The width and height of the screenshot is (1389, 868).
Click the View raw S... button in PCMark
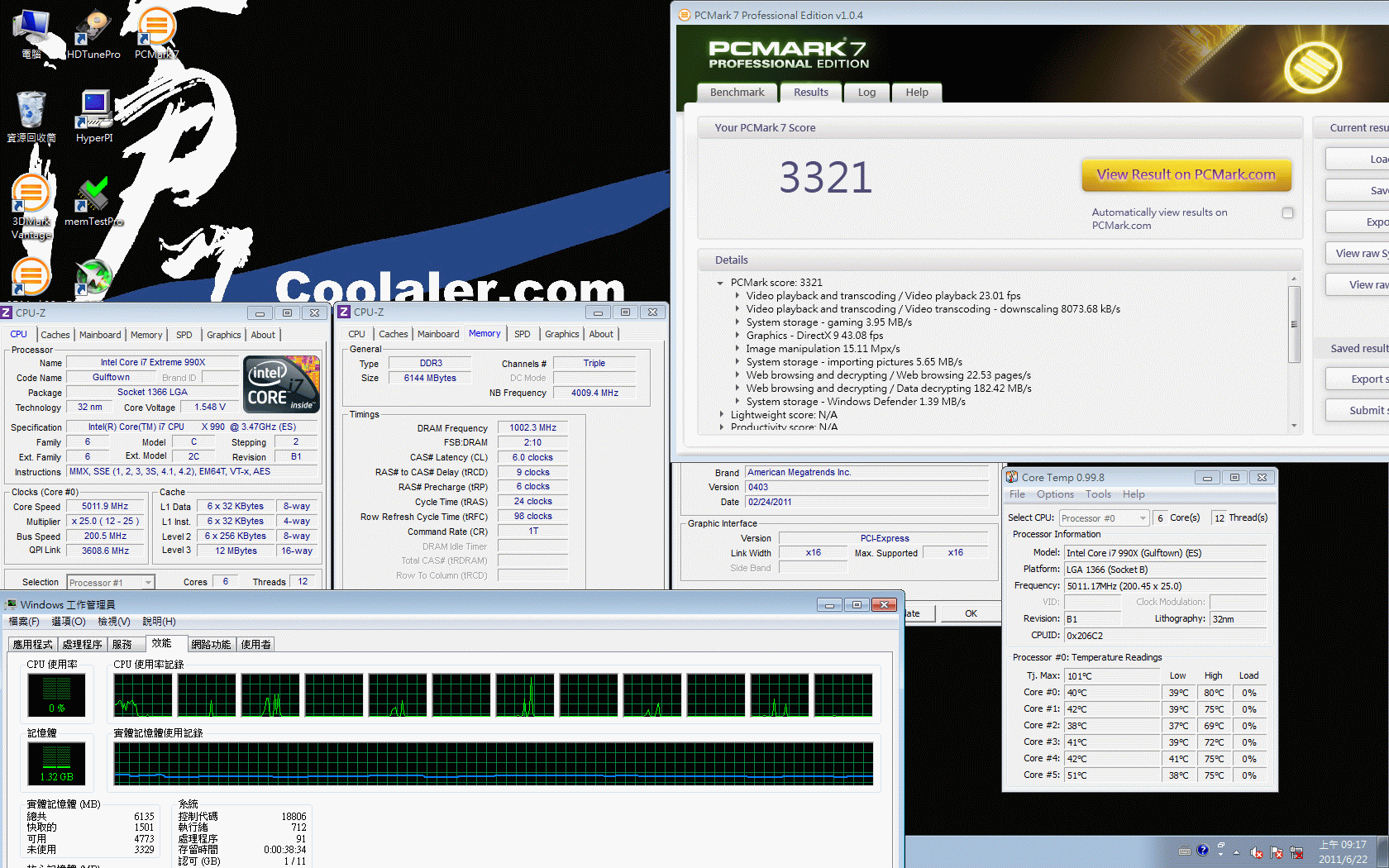tap(1358, 253)
